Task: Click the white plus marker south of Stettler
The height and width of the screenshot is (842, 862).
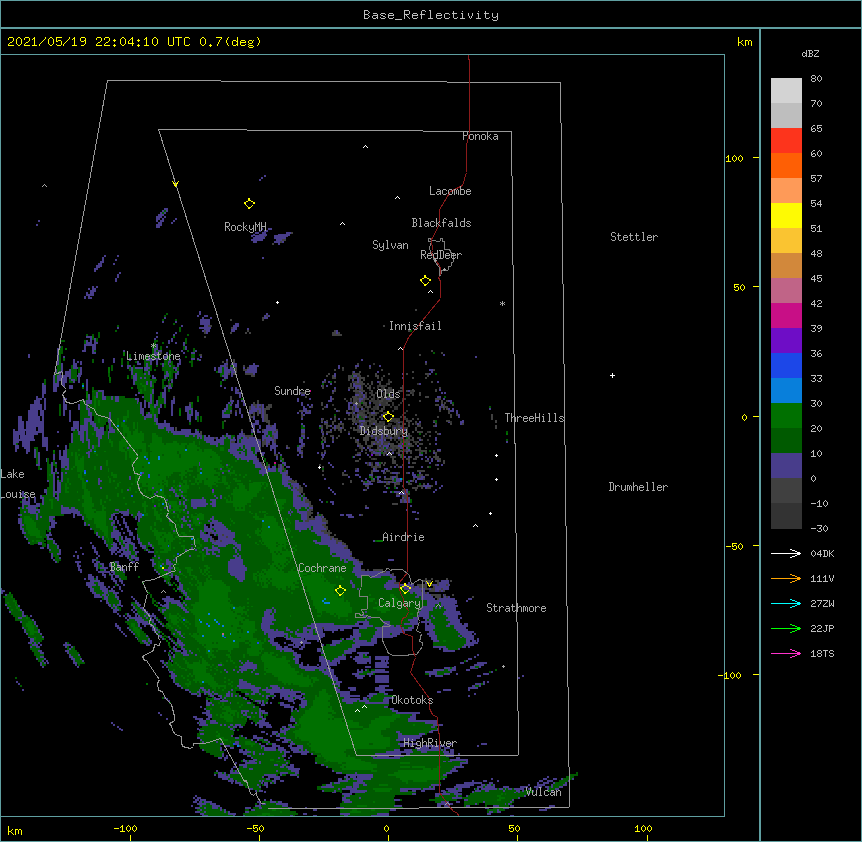Action: pos(612,376)
